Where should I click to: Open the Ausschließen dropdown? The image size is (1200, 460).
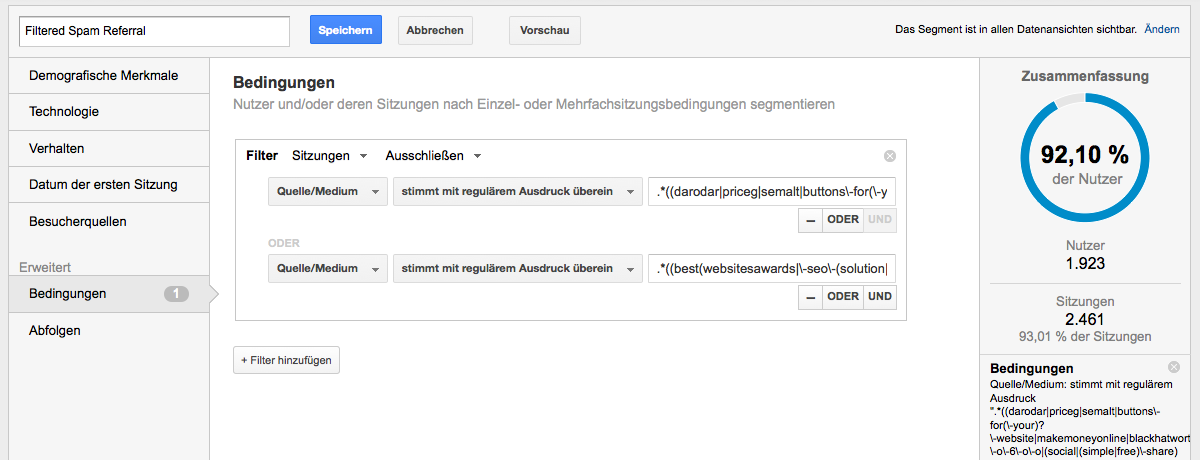coord(433,156)
